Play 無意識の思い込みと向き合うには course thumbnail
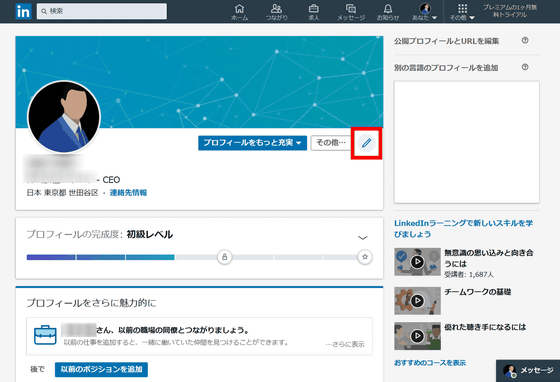 coord(417,262)
